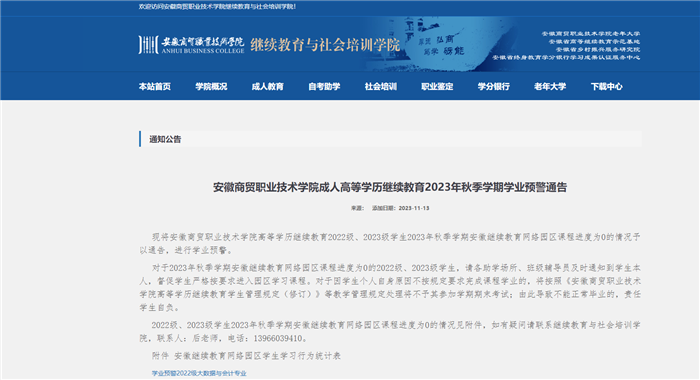Image resolution: width=700 pixels, height=380 pixels.
Task: Click the 安徽省乡村振兴服务研究院 header link
Action: (598, 50)
